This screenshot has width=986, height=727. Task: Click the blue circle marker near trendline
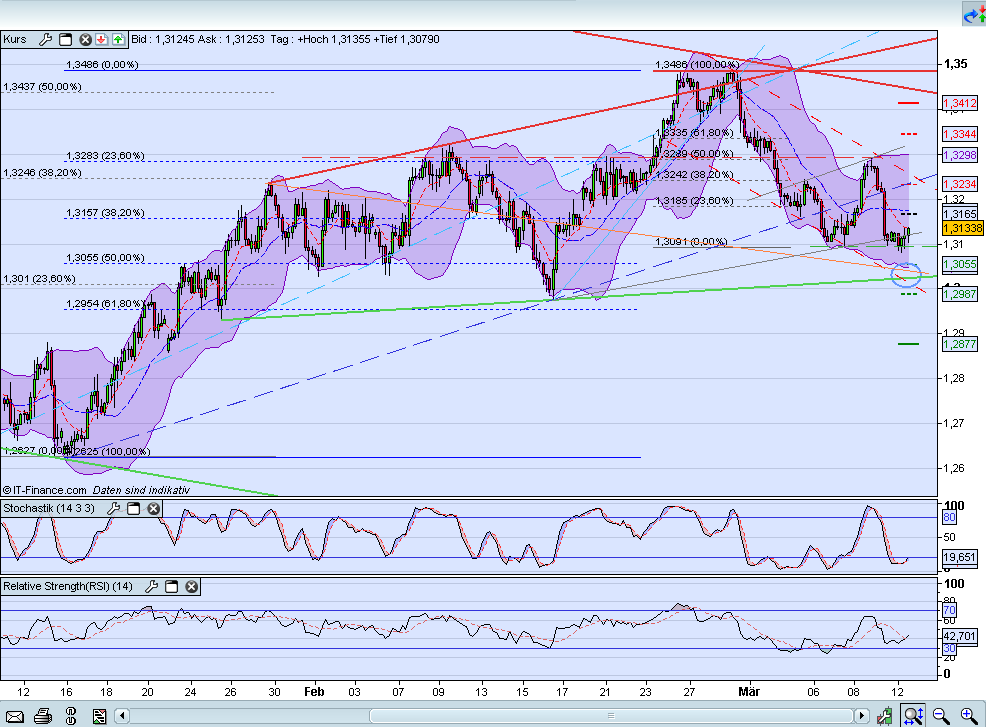906,274
